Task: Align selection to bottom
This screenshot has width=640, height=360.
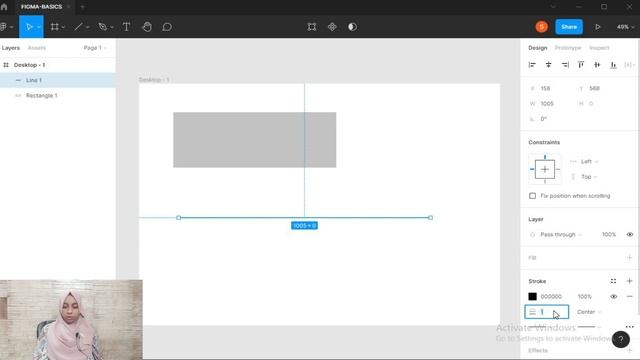Action: click(613, 65)
